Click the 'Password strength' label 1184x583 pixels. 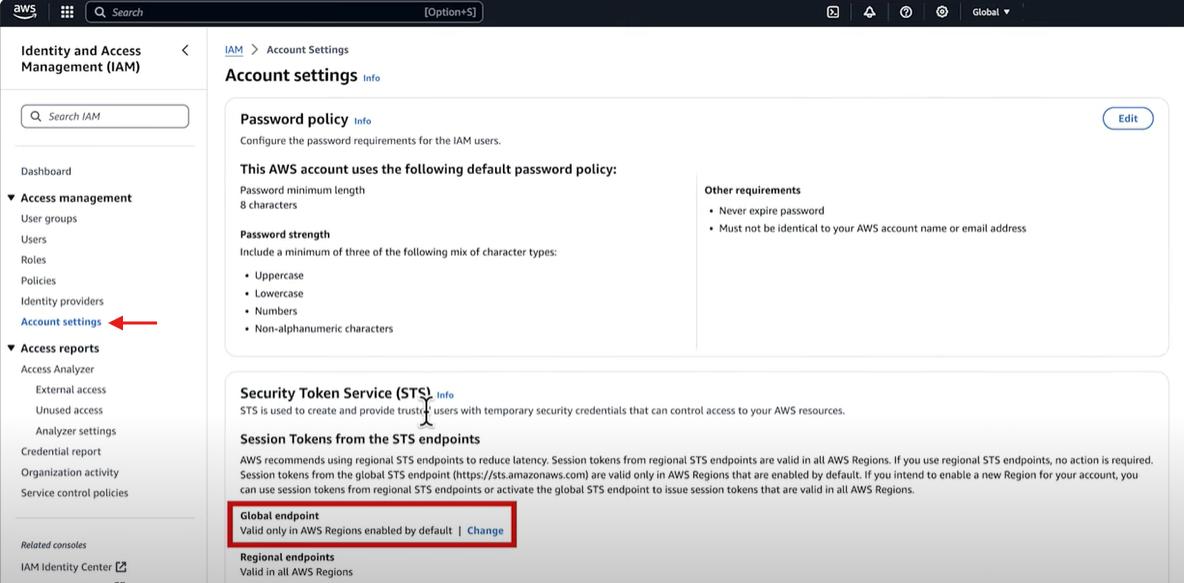point(285,235)
